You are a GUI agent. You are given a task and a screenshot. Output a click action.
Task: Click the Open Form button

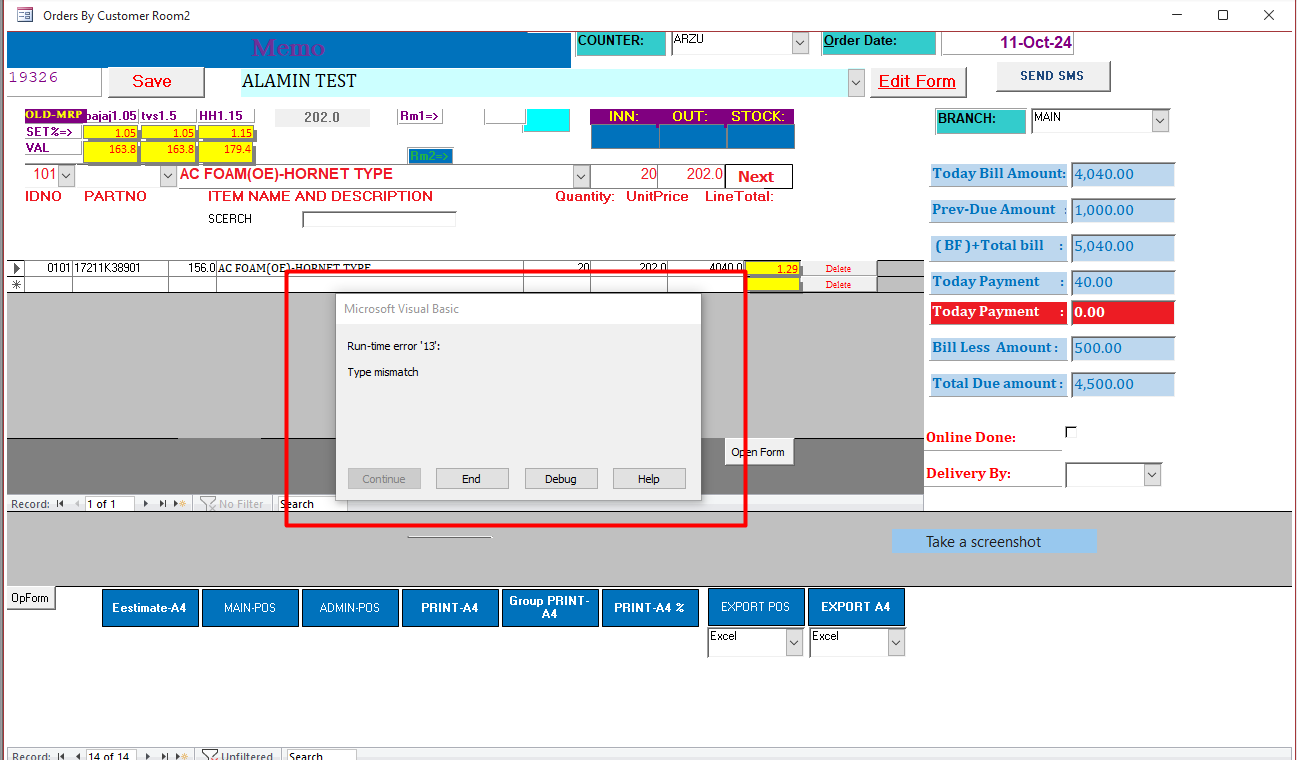(x=758, y=452)
